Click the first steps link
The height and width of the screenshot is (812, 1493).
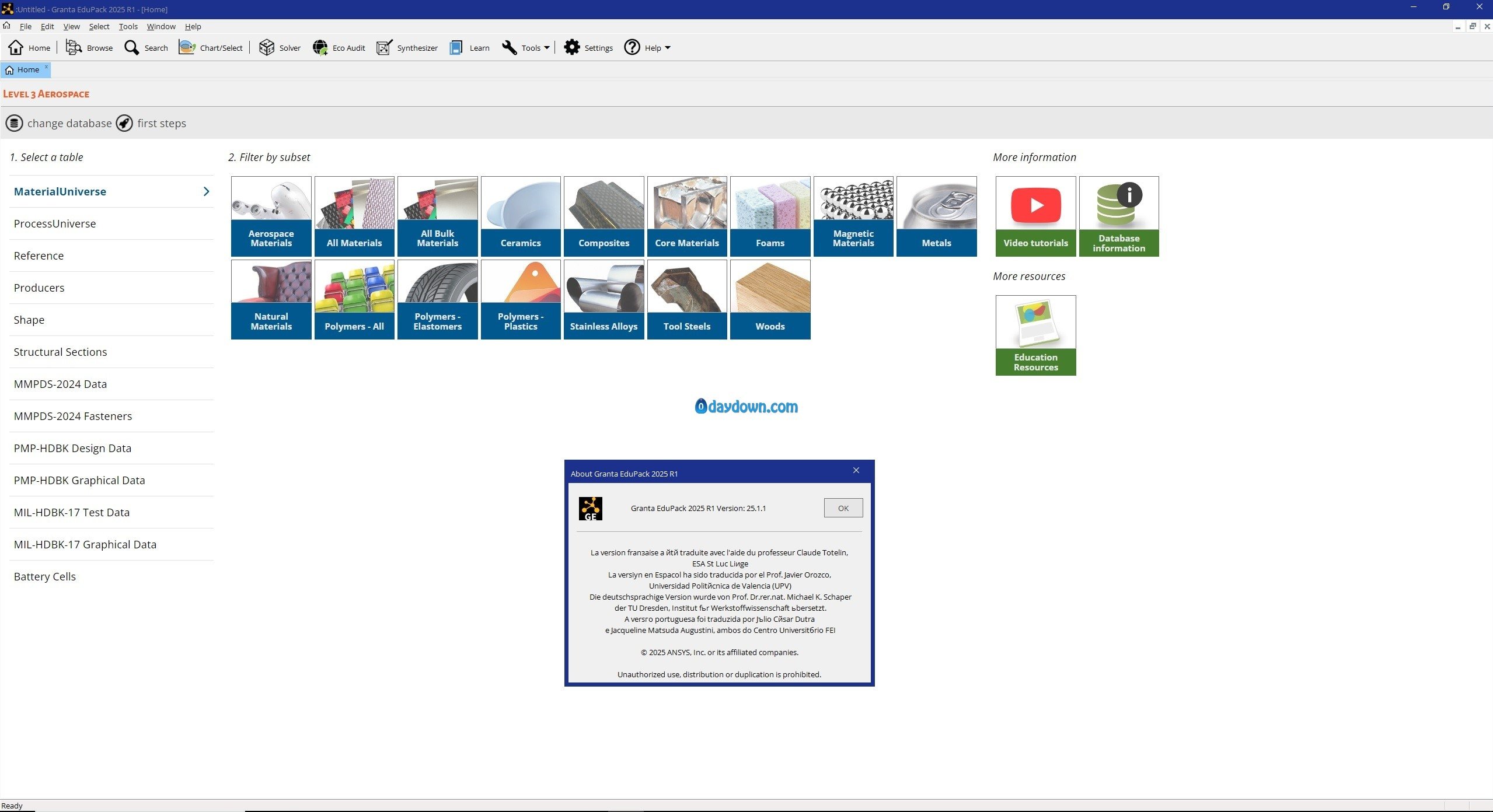click(x=162, y=123)
